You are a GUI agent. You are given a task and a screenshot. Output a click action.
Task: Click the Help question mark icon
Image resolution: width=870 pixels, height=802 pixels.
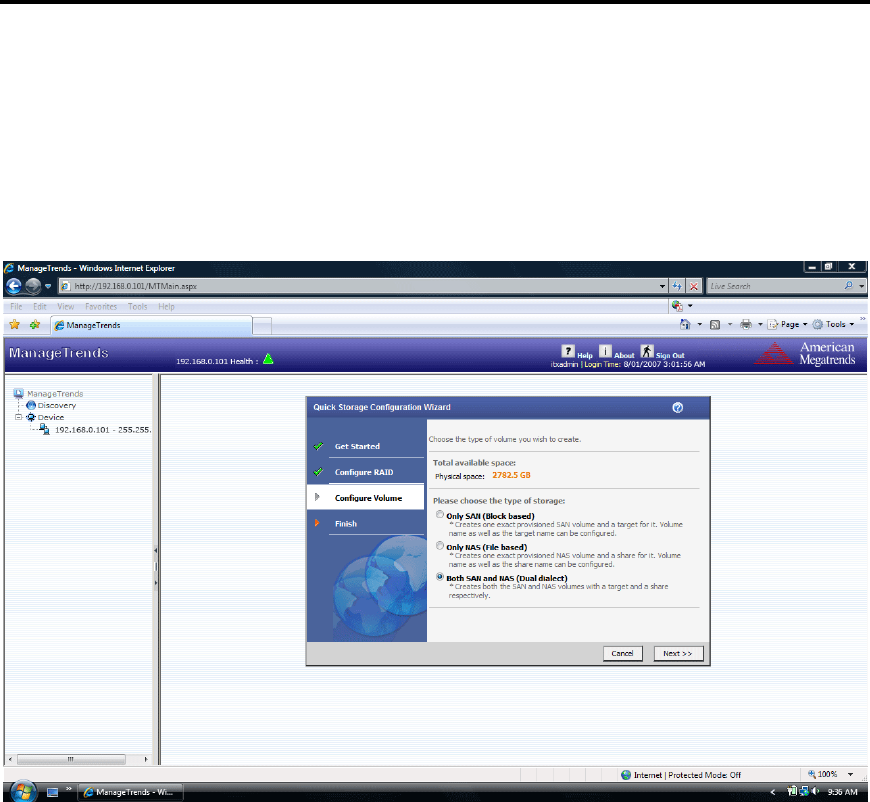pos(568,351)
